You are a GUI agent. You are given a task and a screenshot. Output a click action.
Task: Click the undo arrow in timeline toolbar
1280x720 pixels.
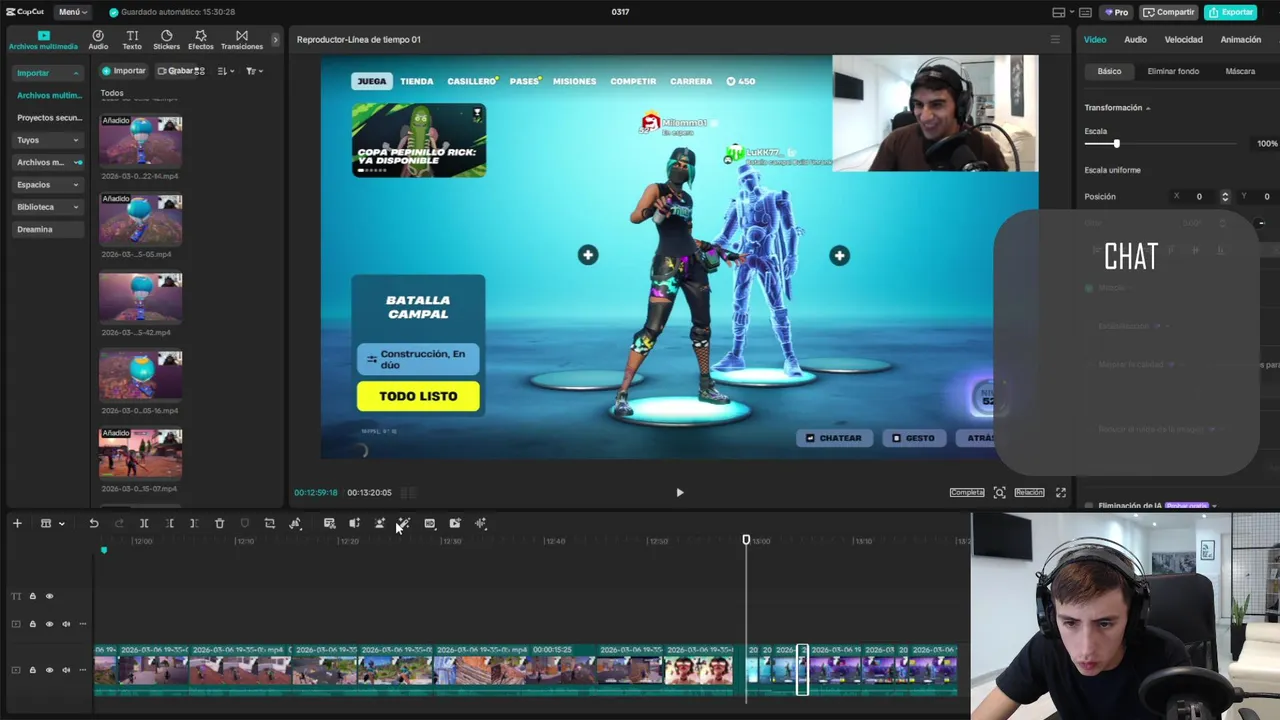(x=94, y=523)
